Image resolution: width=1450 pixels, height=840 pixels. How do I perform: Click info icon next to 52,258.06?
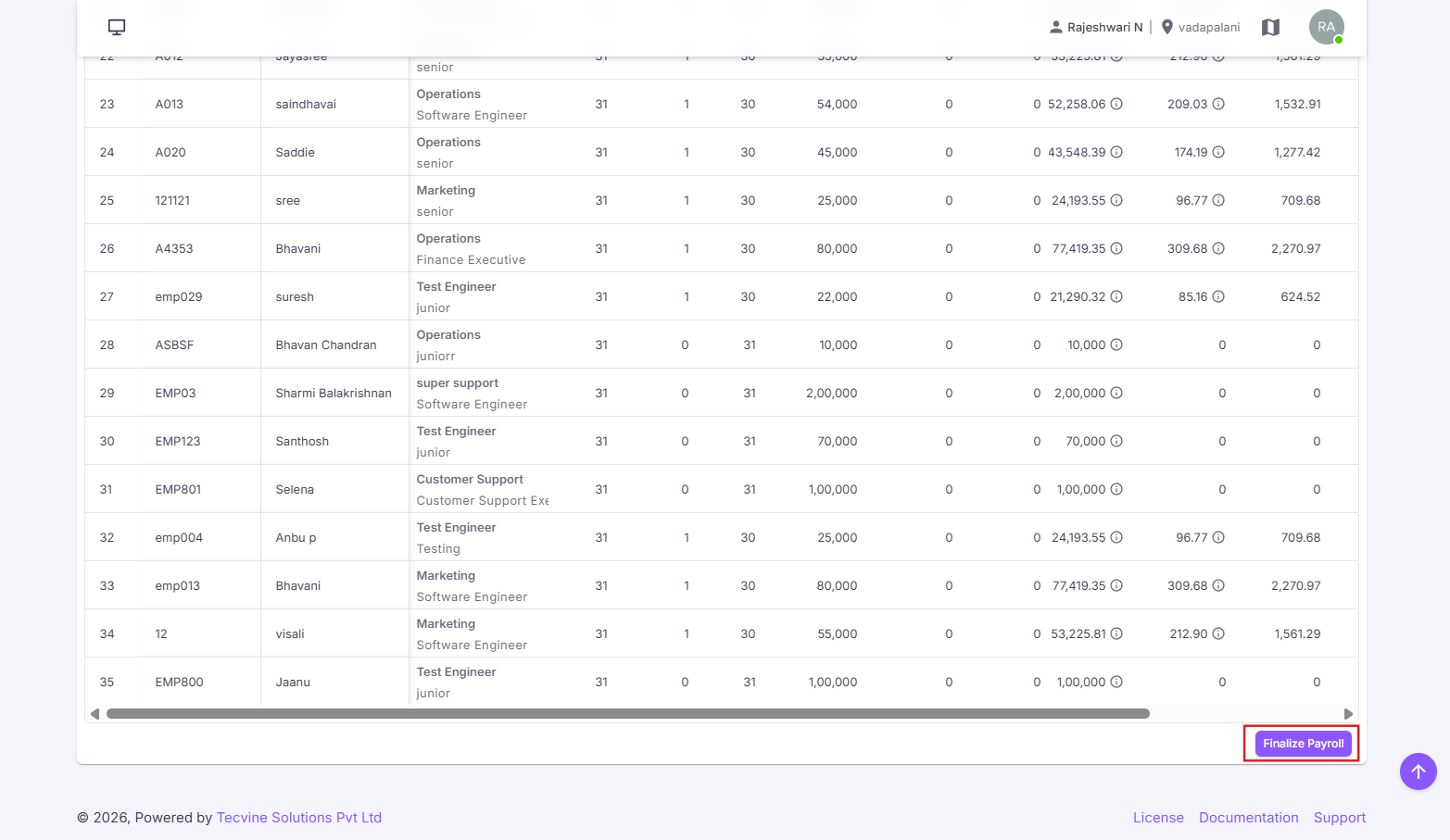1116,104
